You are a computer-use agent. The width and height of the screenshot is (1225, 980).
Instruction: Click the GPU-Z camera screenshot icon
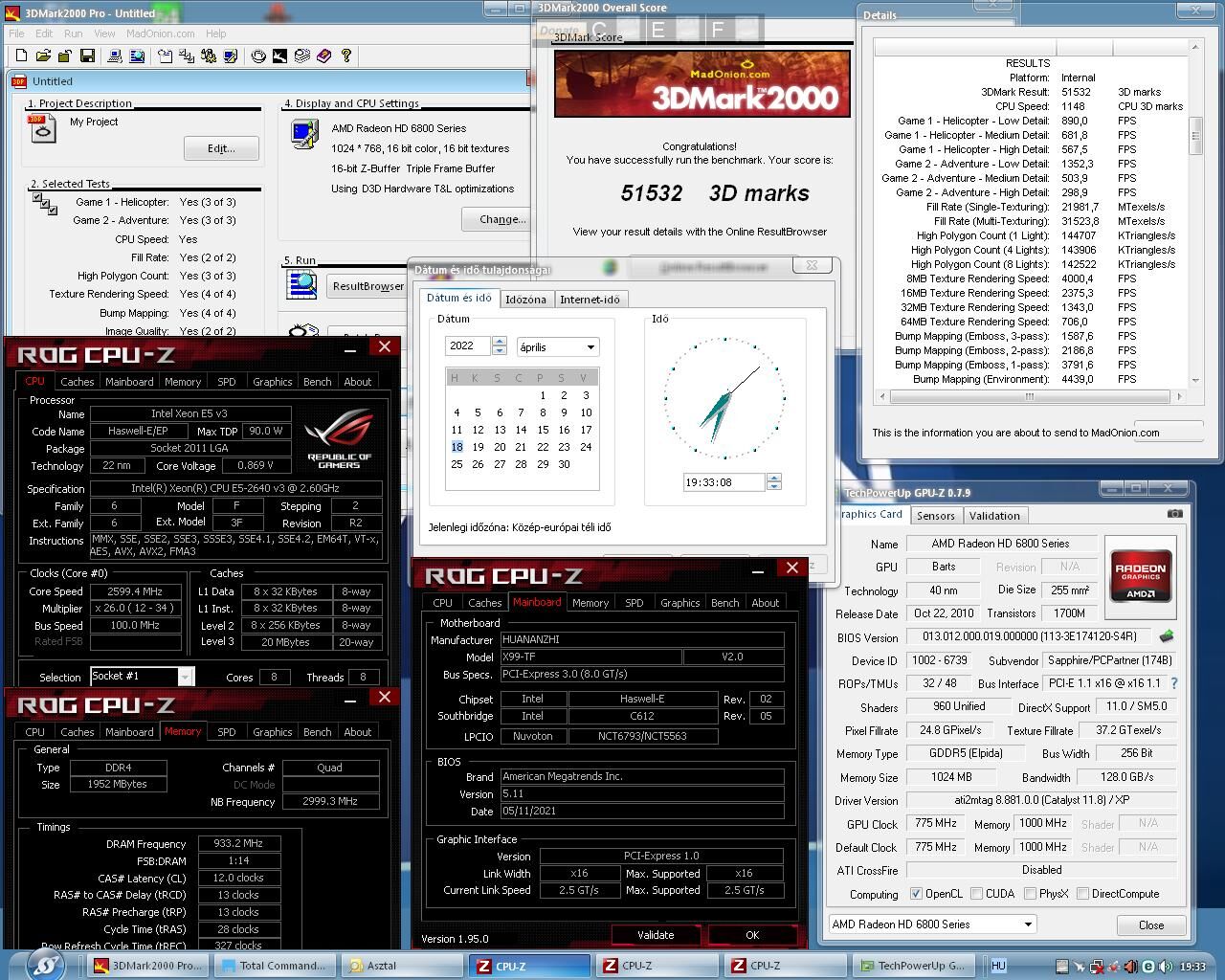[x=1174, y=514]
